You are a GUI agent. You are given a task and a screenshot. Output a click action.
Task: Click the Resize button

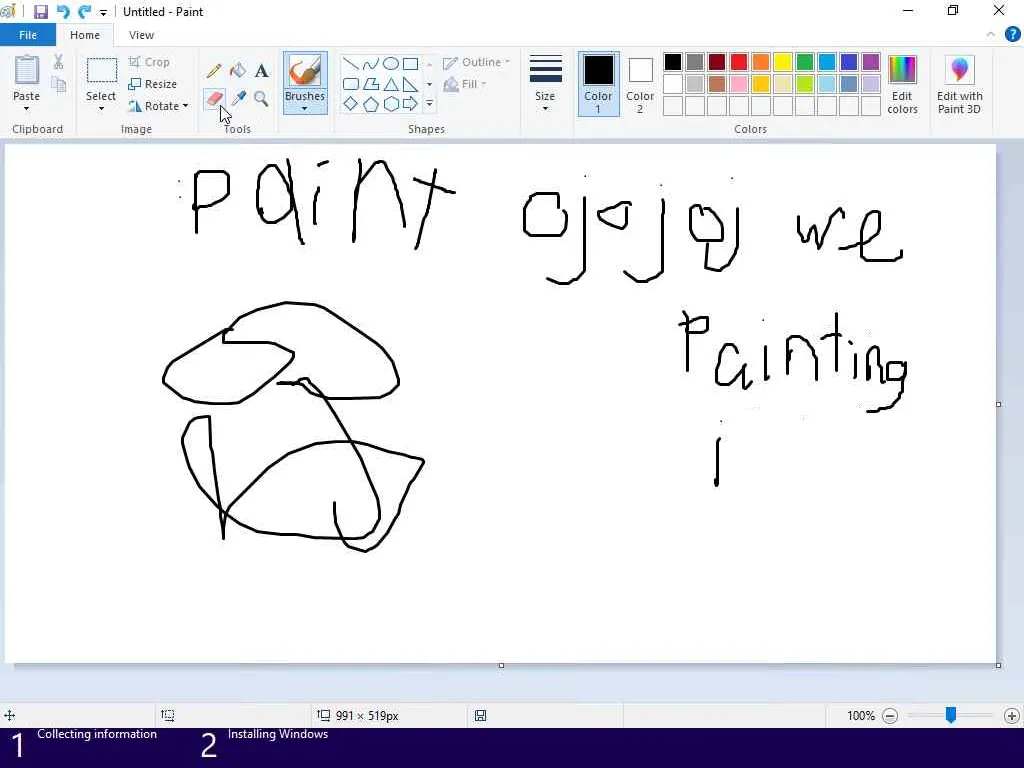(152, 84)
